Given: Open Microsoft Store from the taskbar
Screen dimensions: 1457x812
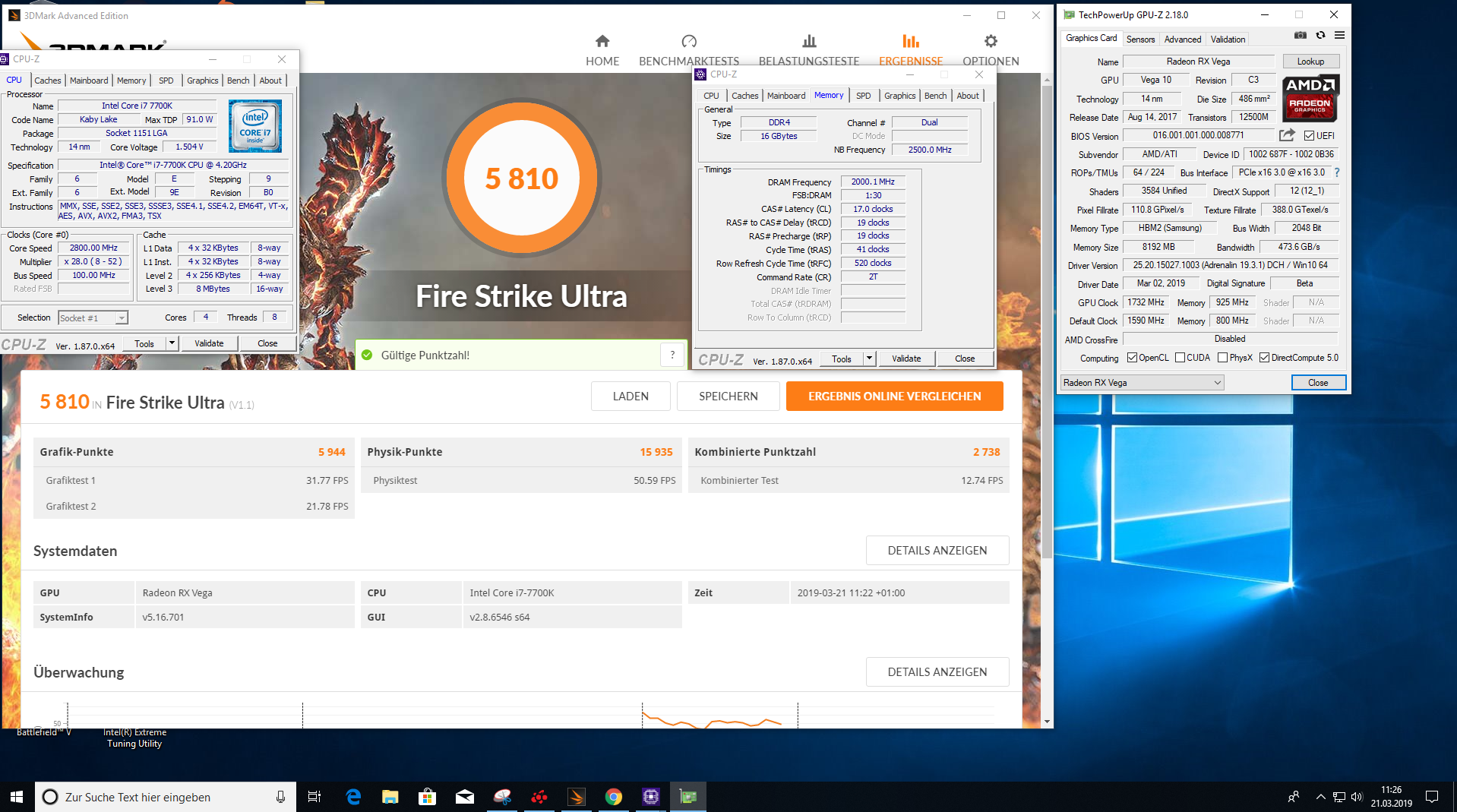Looking at the screenshot, I should coord(427,797).
